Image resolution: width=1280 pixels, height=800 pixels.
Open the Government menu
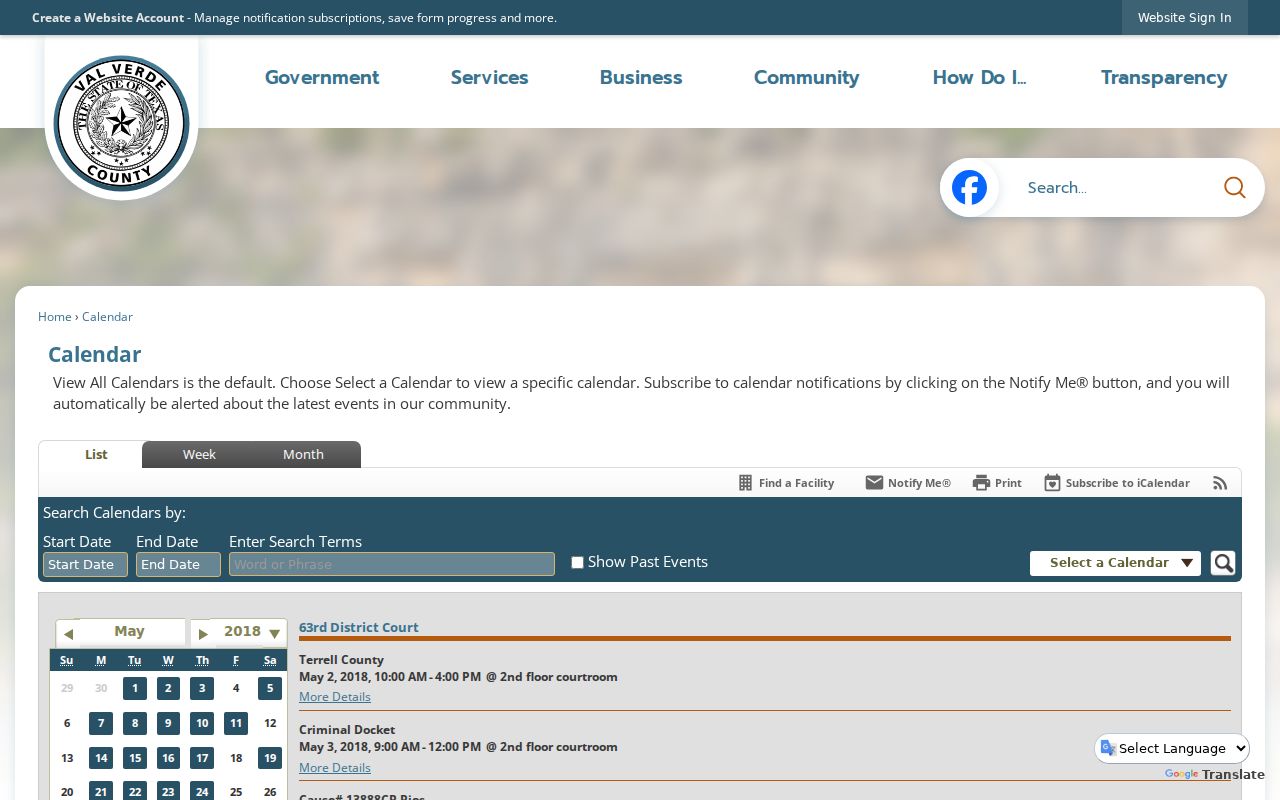(x=322, y=77)
